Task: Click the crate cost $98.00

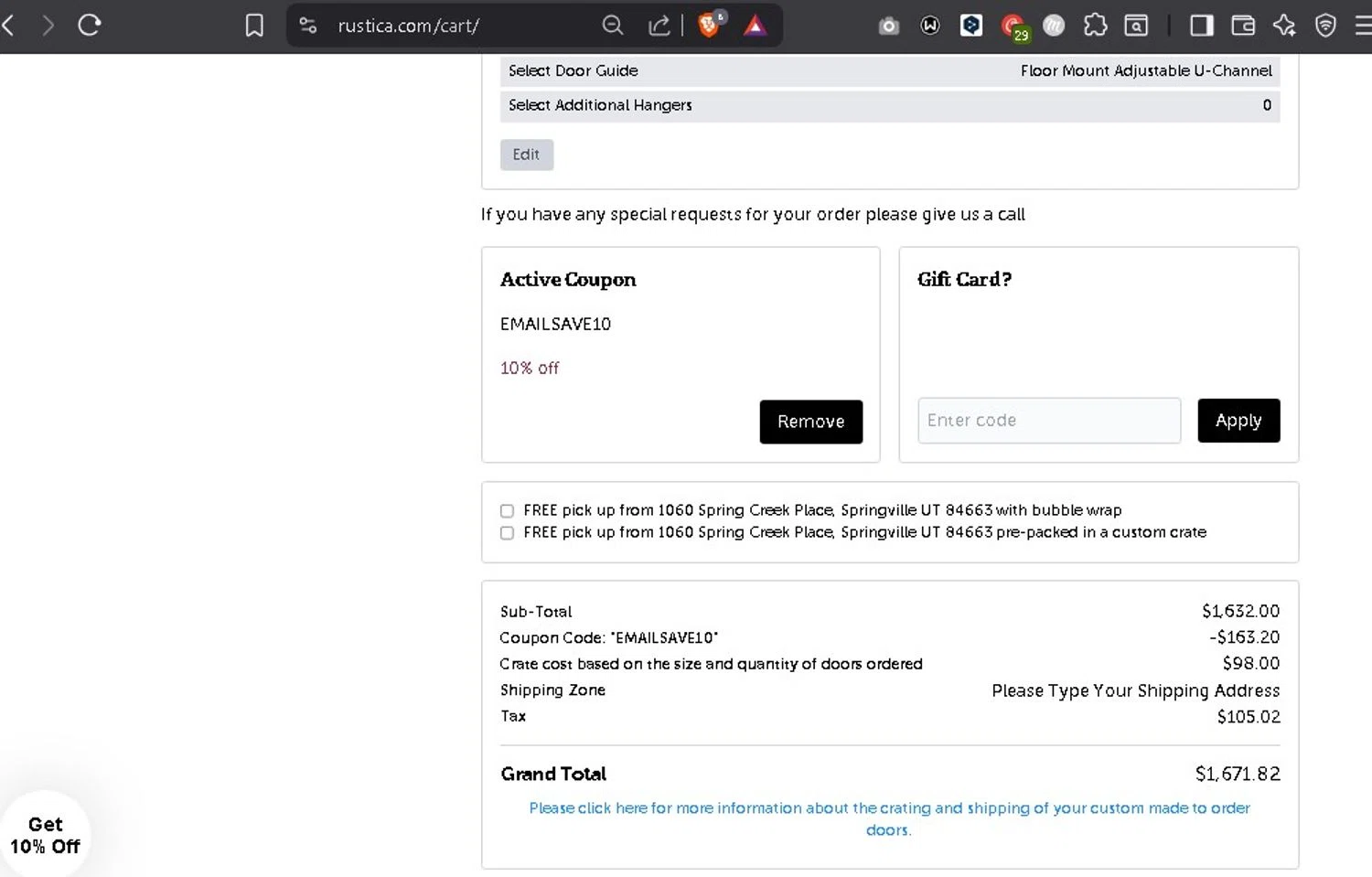Action: pos(1251,663)
